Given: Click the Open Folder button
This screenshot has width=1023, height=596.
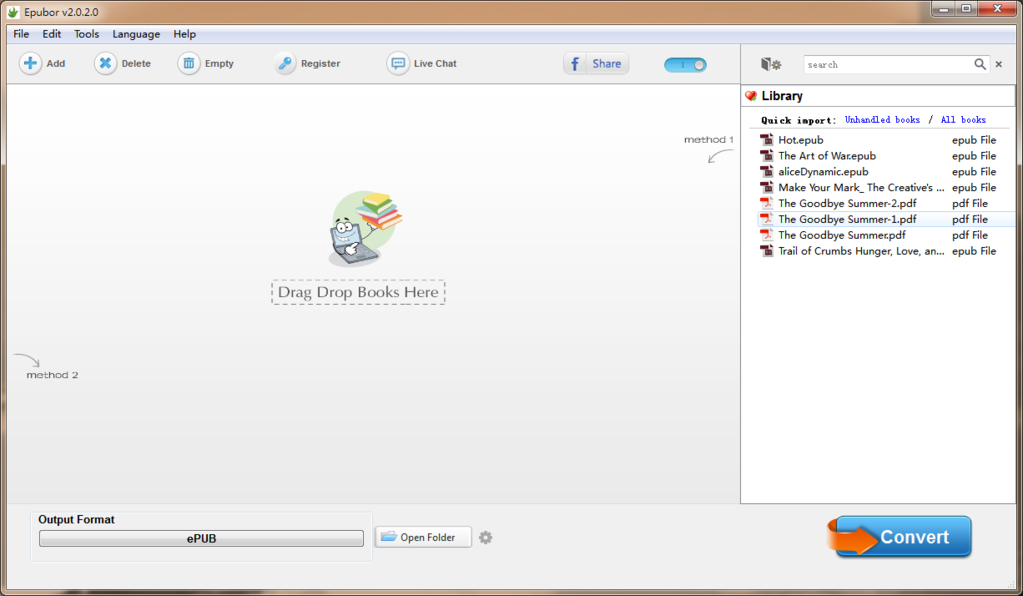Looking at the screenshot, I should 423,537.
